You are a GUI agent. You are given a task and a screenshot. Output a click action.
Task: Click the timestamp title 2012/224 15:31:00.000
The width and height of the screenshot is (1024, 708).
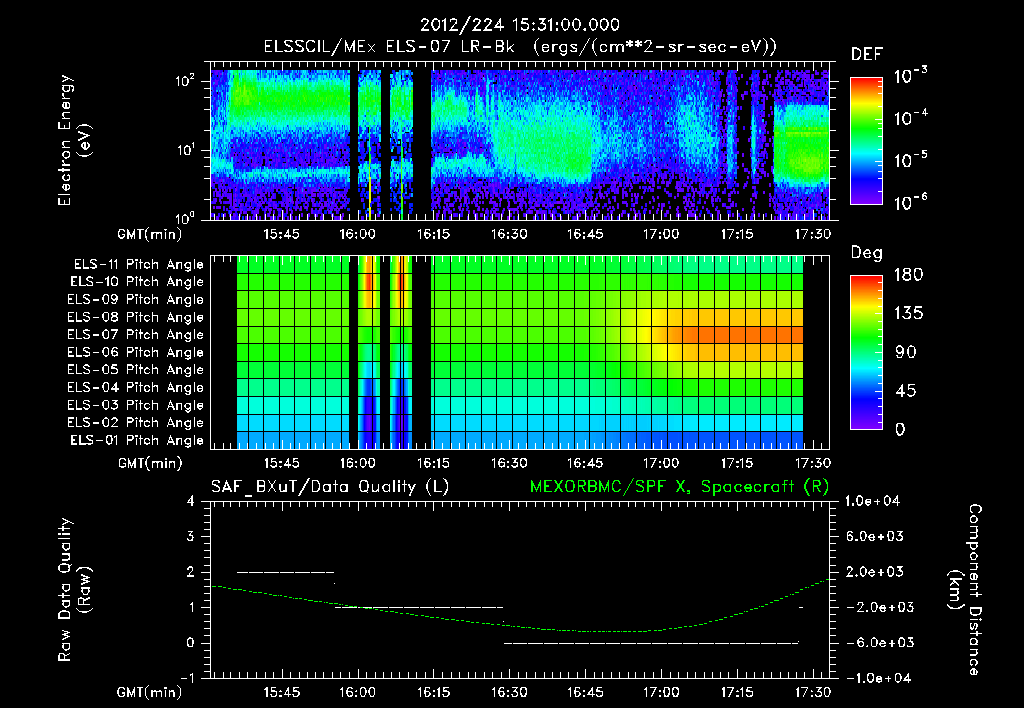519,25
